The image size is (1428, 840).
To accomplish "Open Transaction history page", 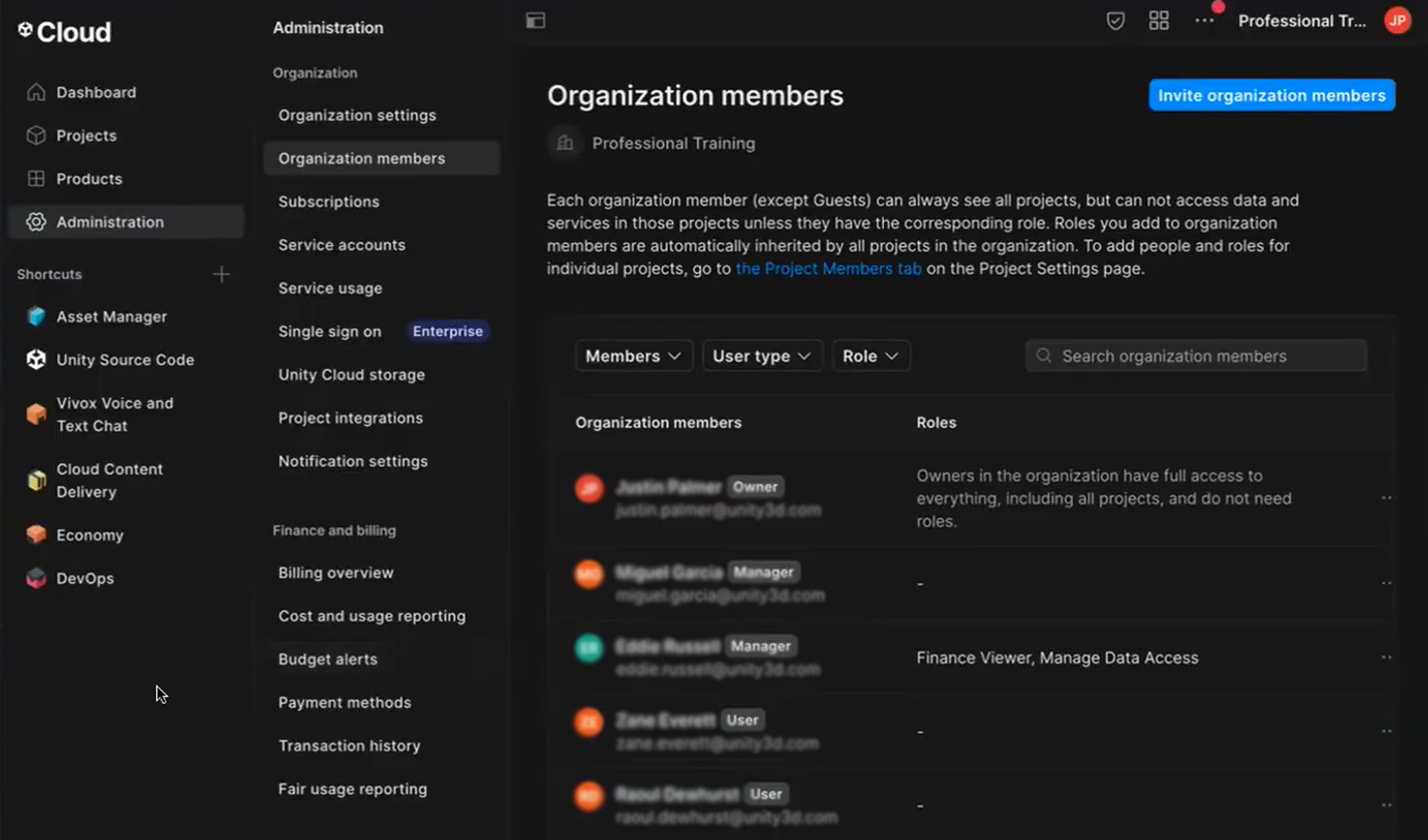I will [349, 746].
